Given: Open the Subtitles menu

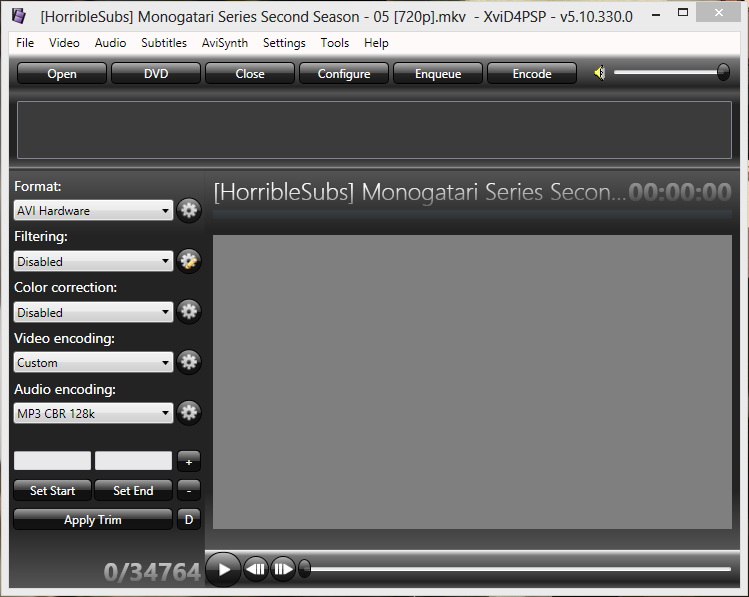Looking at the screenshot, I should click(x=164, y=43).
